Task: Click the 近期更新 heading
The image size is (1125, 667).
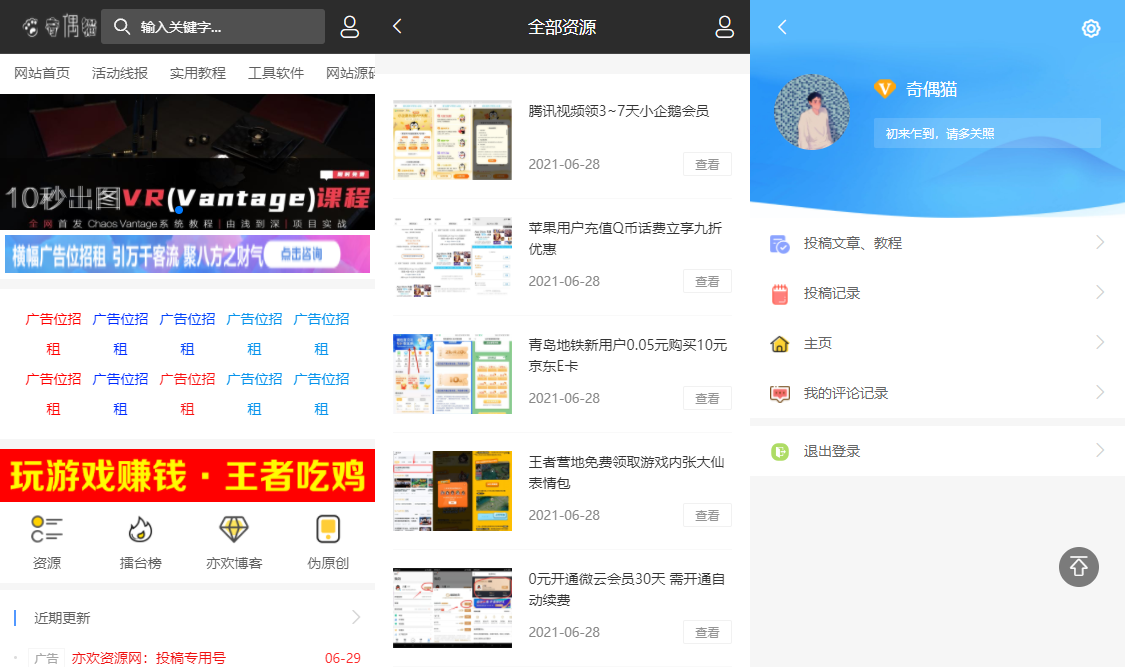Action: pyautogui.click(x=62, y=618)
